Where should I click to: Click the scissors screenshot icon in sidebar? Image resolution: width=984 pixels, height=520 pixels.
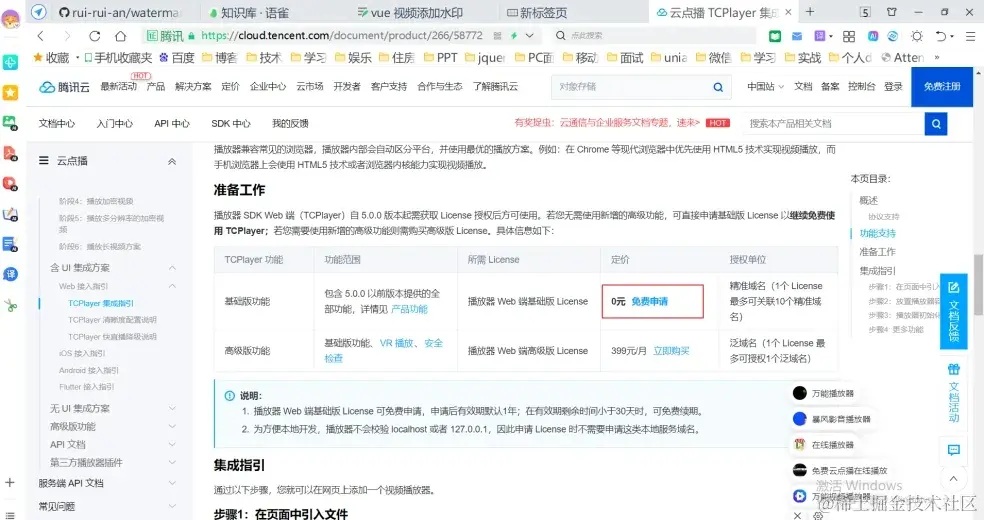coord(11,305)
